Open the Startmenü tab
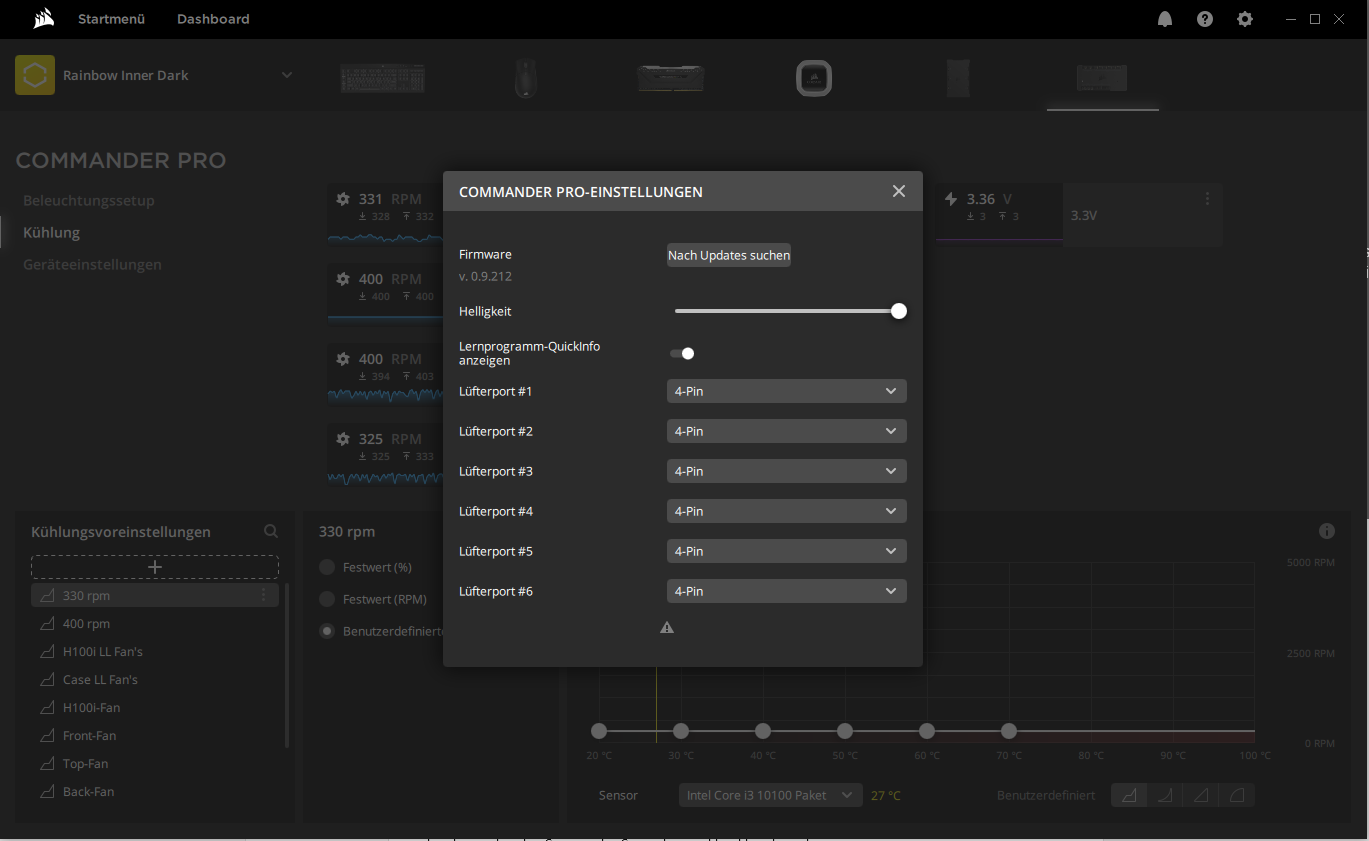 (x=112, y=19)
